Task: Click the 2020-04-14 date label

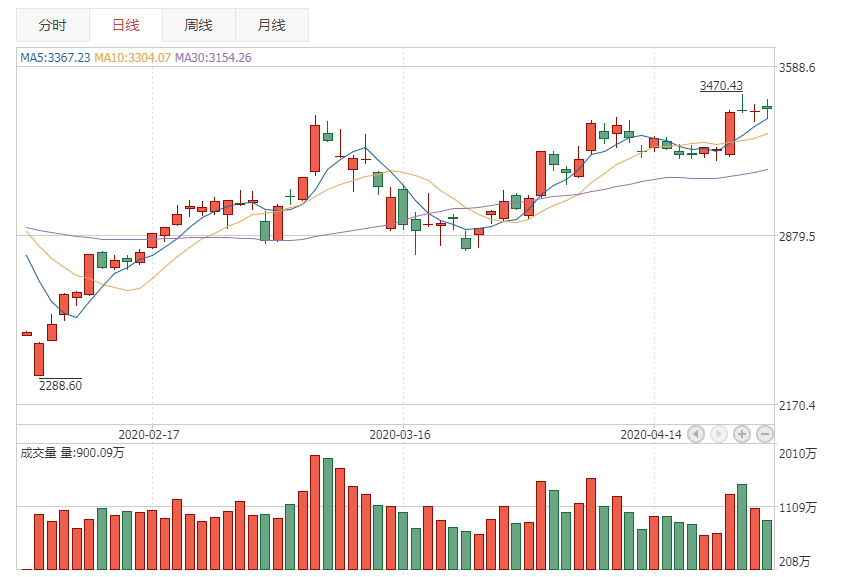Action: tap(651, 434)
